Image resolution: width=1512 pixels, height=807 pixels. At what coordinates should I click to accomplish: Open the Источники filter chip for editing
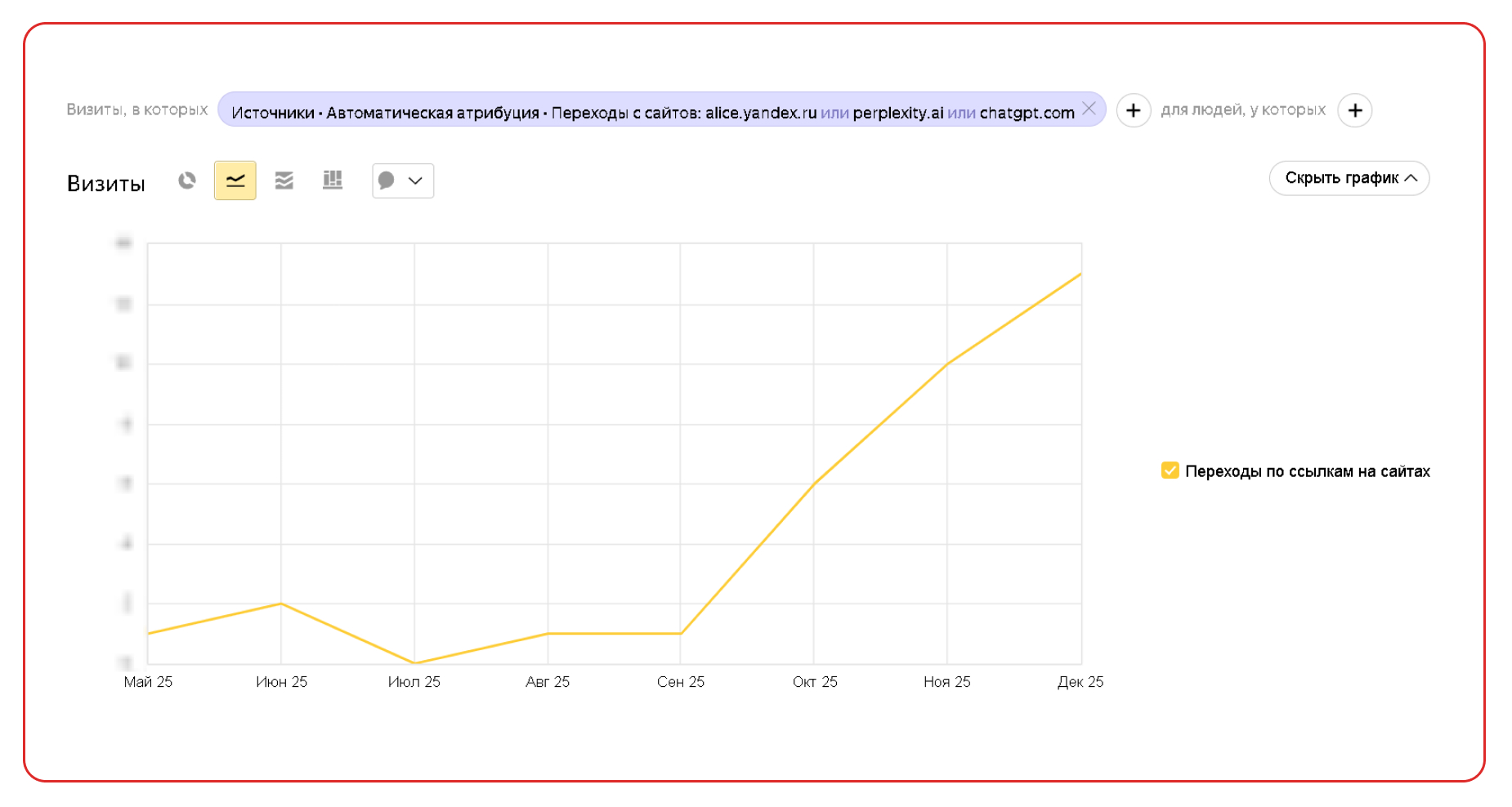652,112
